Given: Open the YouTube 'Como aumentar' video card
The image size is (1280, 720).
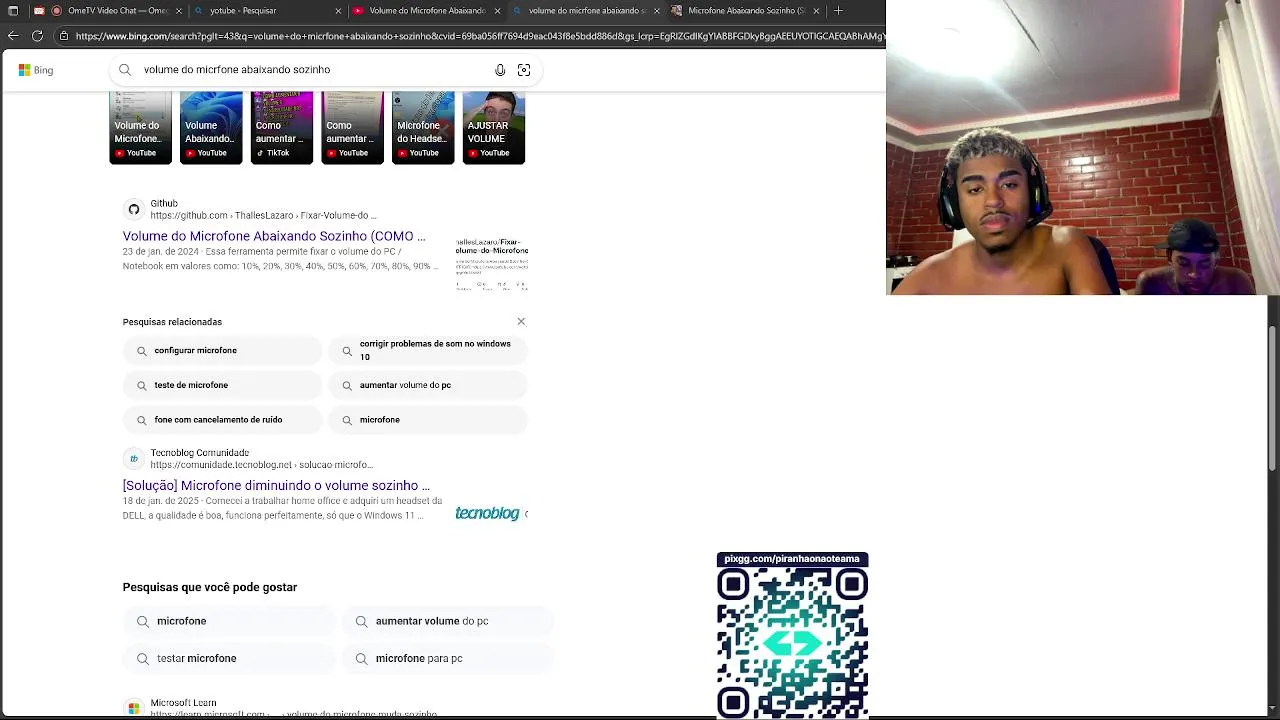Looking at the screenshot, I should (x=352, y=128).
